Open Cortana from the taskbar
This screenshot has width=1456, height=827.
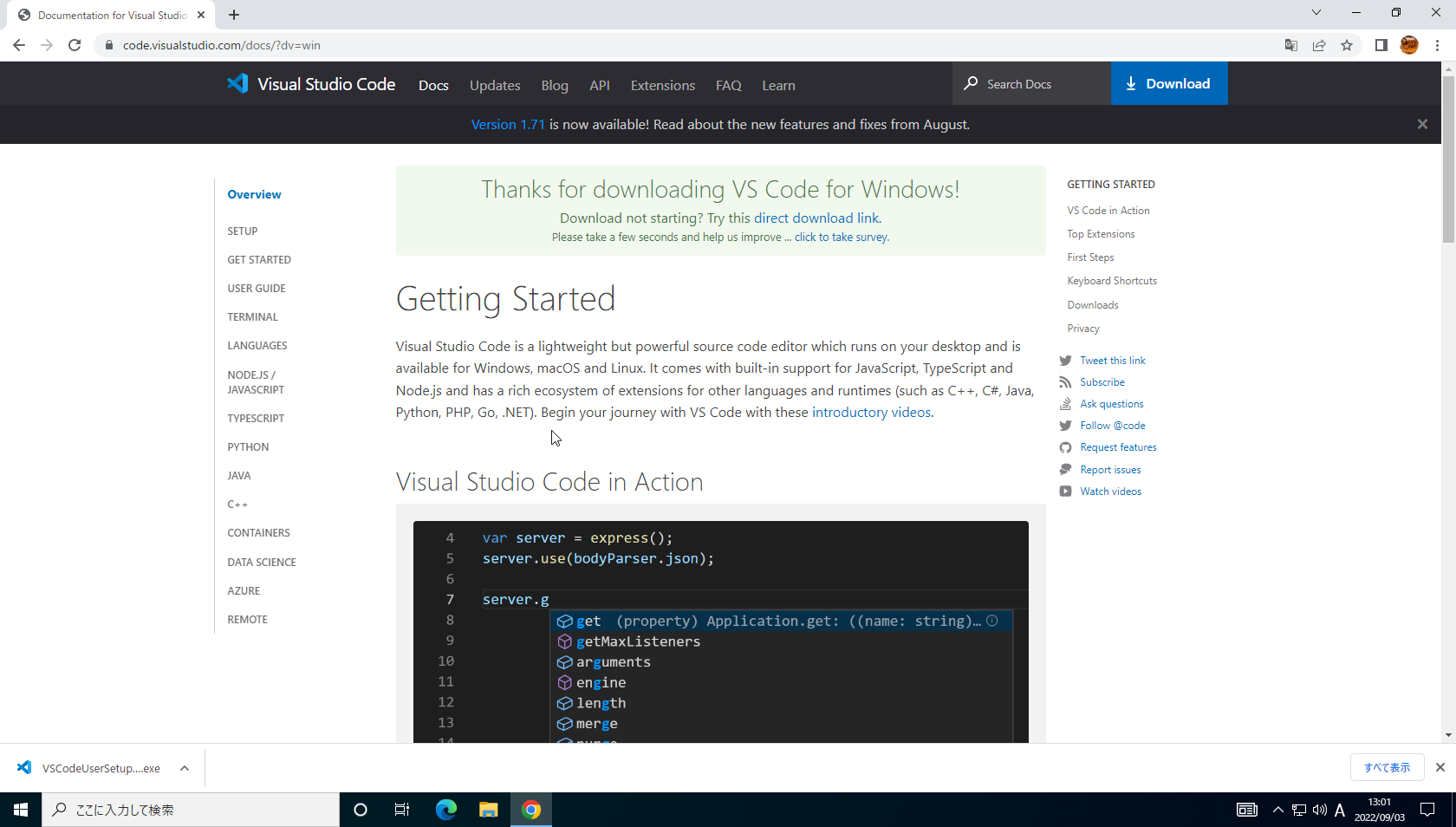click(x=361, y=810)
